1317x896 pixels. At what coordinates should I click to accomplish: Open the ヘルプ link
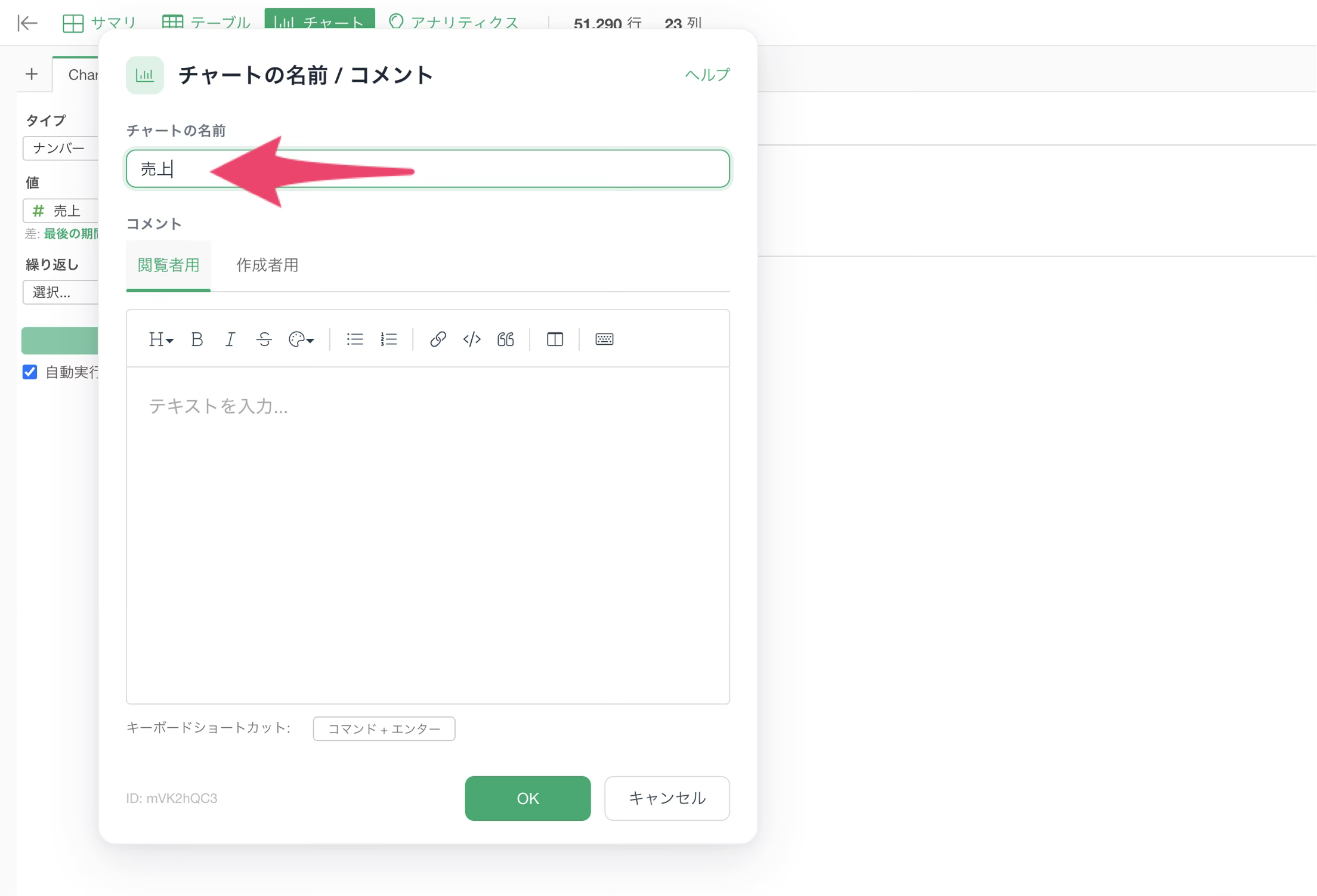[x=707, y=75]
